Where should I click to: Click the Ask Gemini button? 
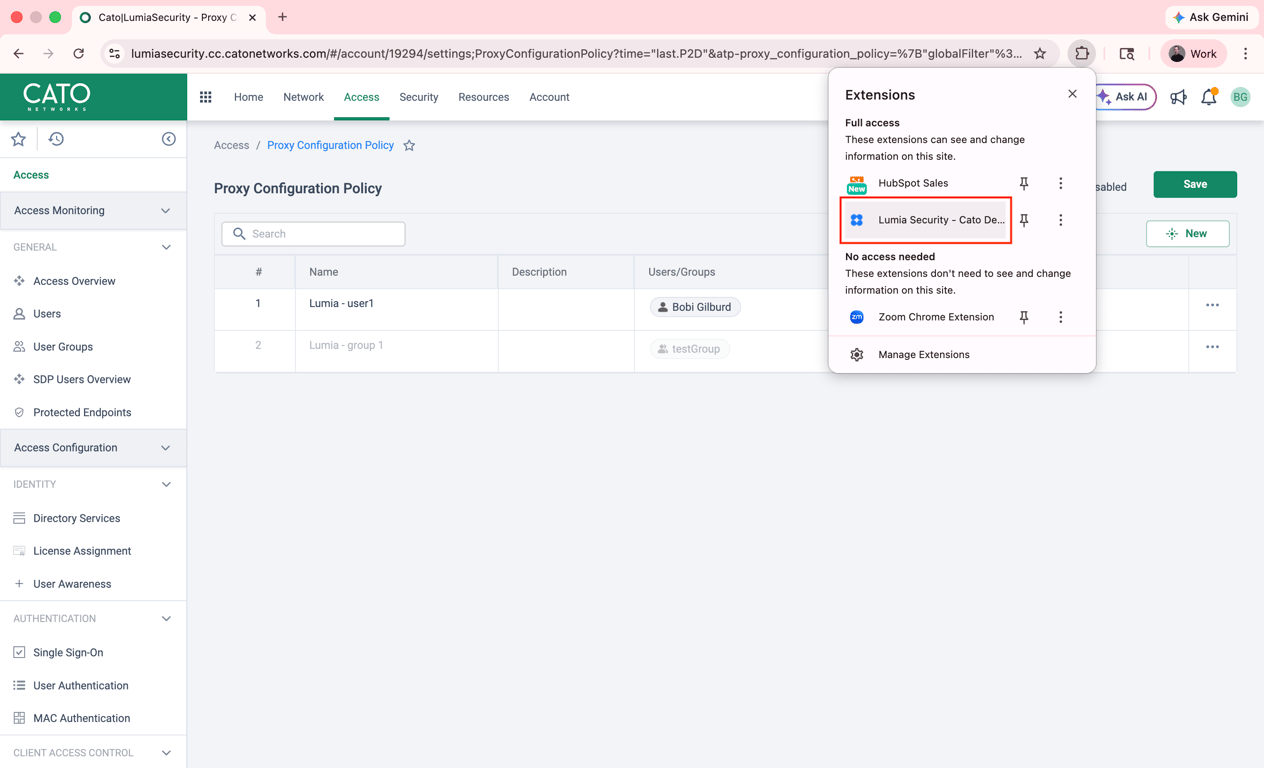(x=1211, y=17)
